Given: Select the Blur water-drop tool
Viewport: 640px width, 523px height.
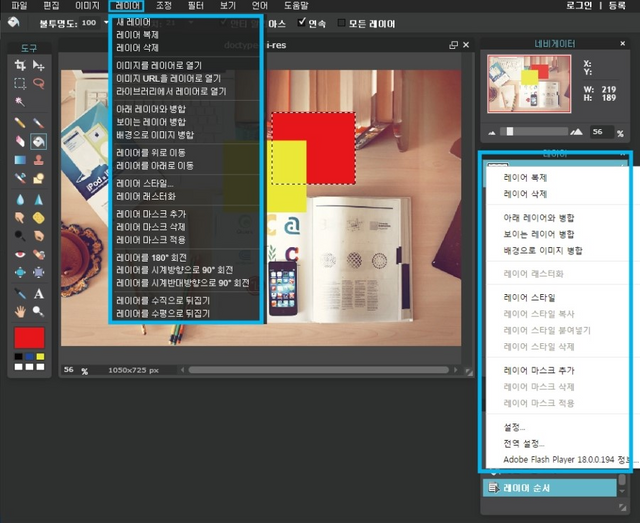Looking at the screenshot, I should point(20,200).
